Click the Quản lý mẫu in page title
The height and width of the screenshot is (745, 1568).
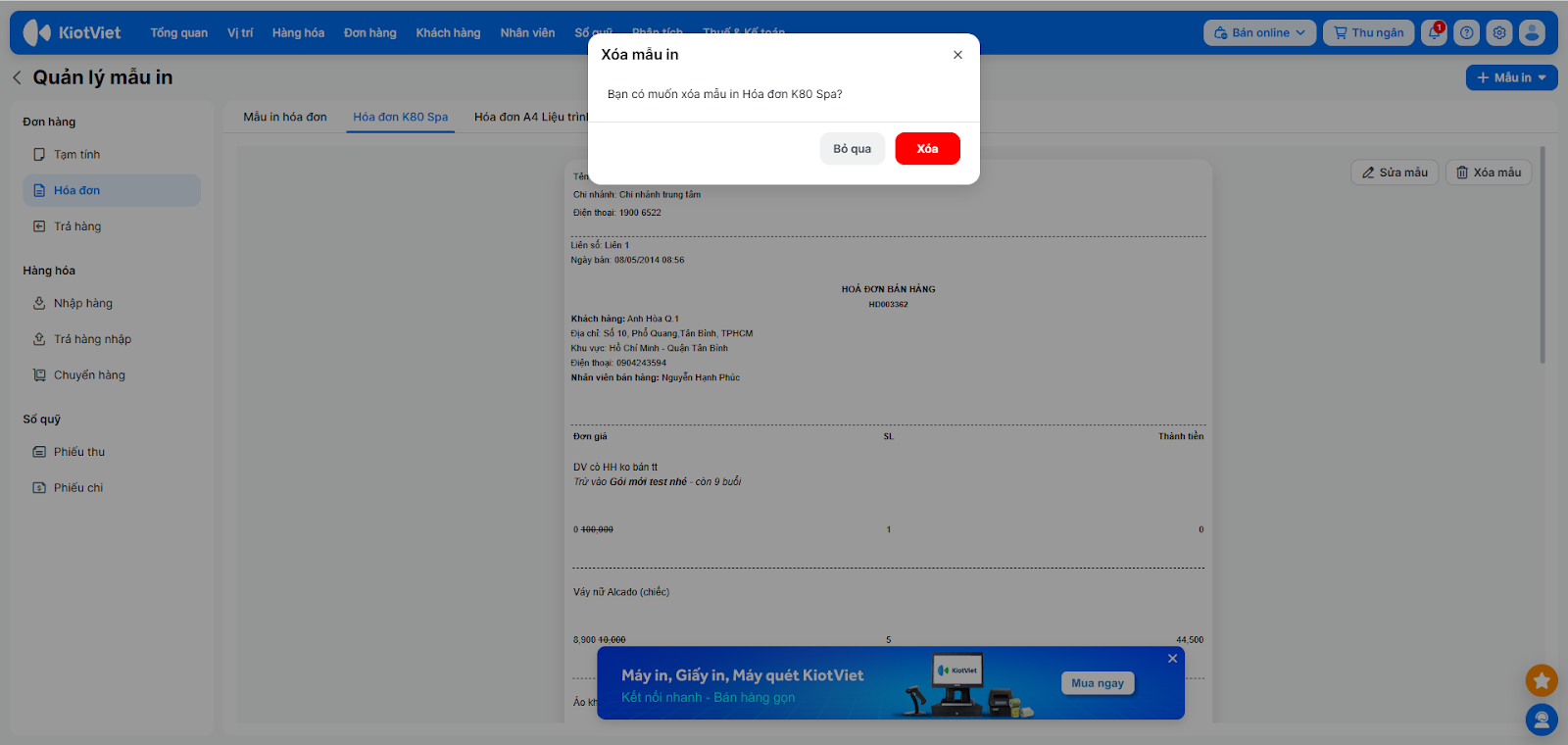103,77
